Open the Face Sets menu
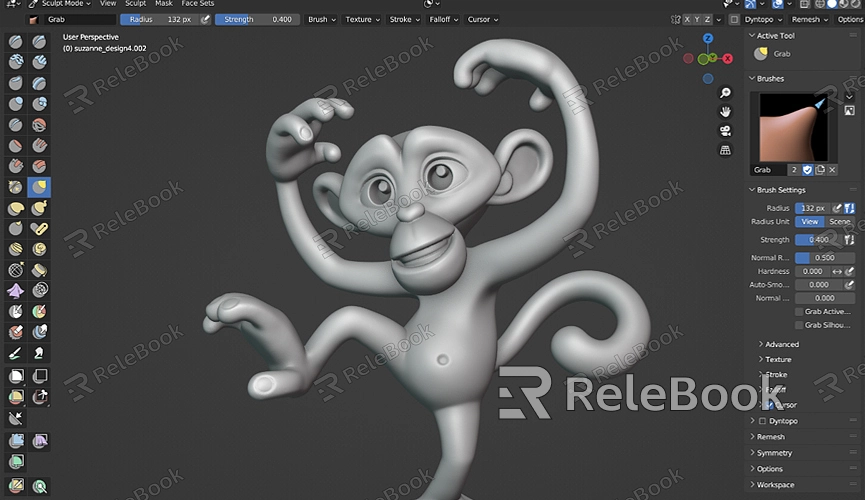The image size is (865, 500). (197, 3)
